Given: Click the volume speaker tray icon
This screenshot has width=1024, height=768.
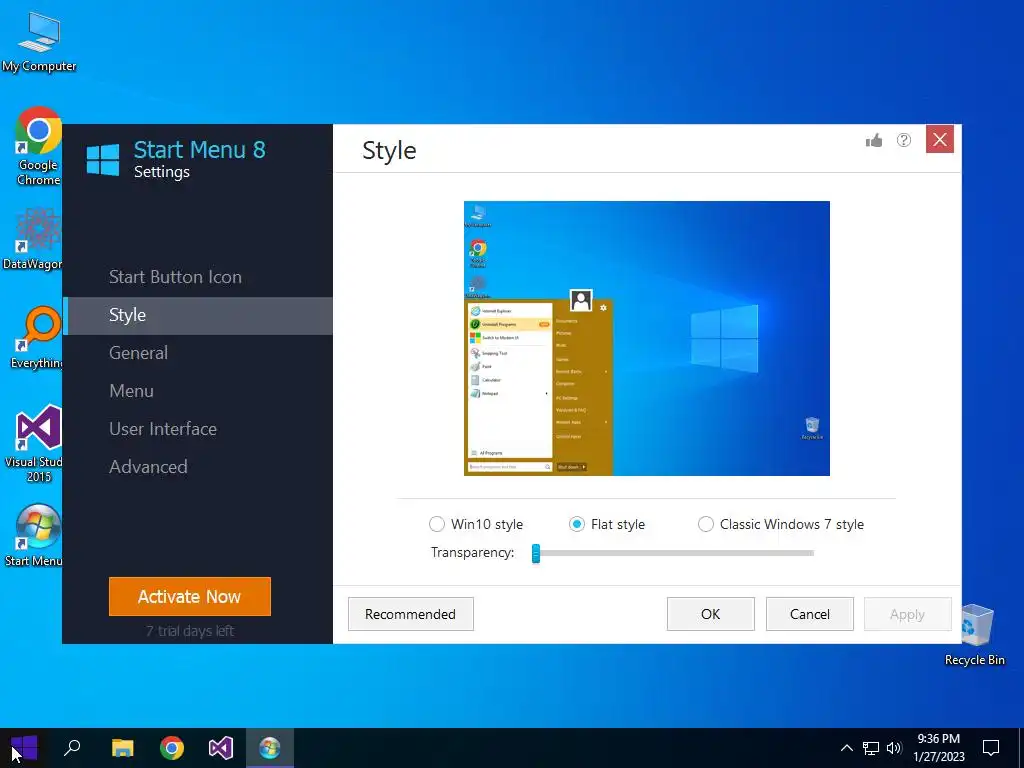Looking at the screenshot, I should click(x=894, y=748).
